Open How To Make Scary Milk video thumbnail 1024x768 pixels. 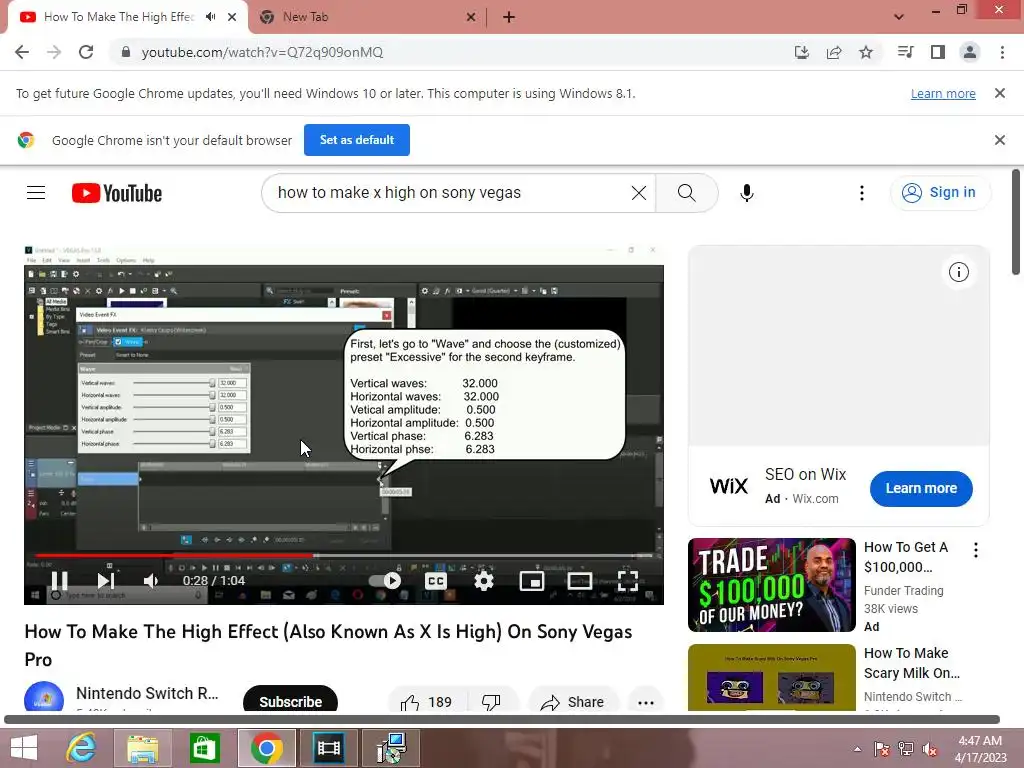(x=771, y=677)
